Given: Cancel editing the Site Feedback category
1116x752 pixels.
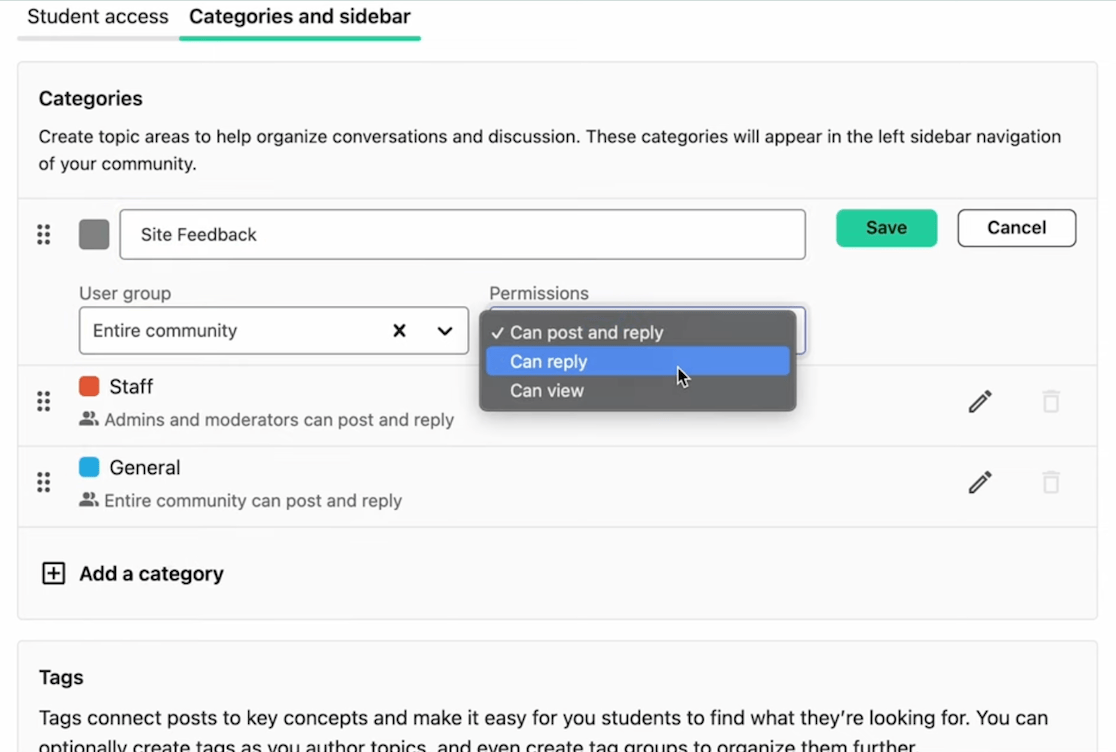Looking at the screenshot, I should pos(1016,228).
